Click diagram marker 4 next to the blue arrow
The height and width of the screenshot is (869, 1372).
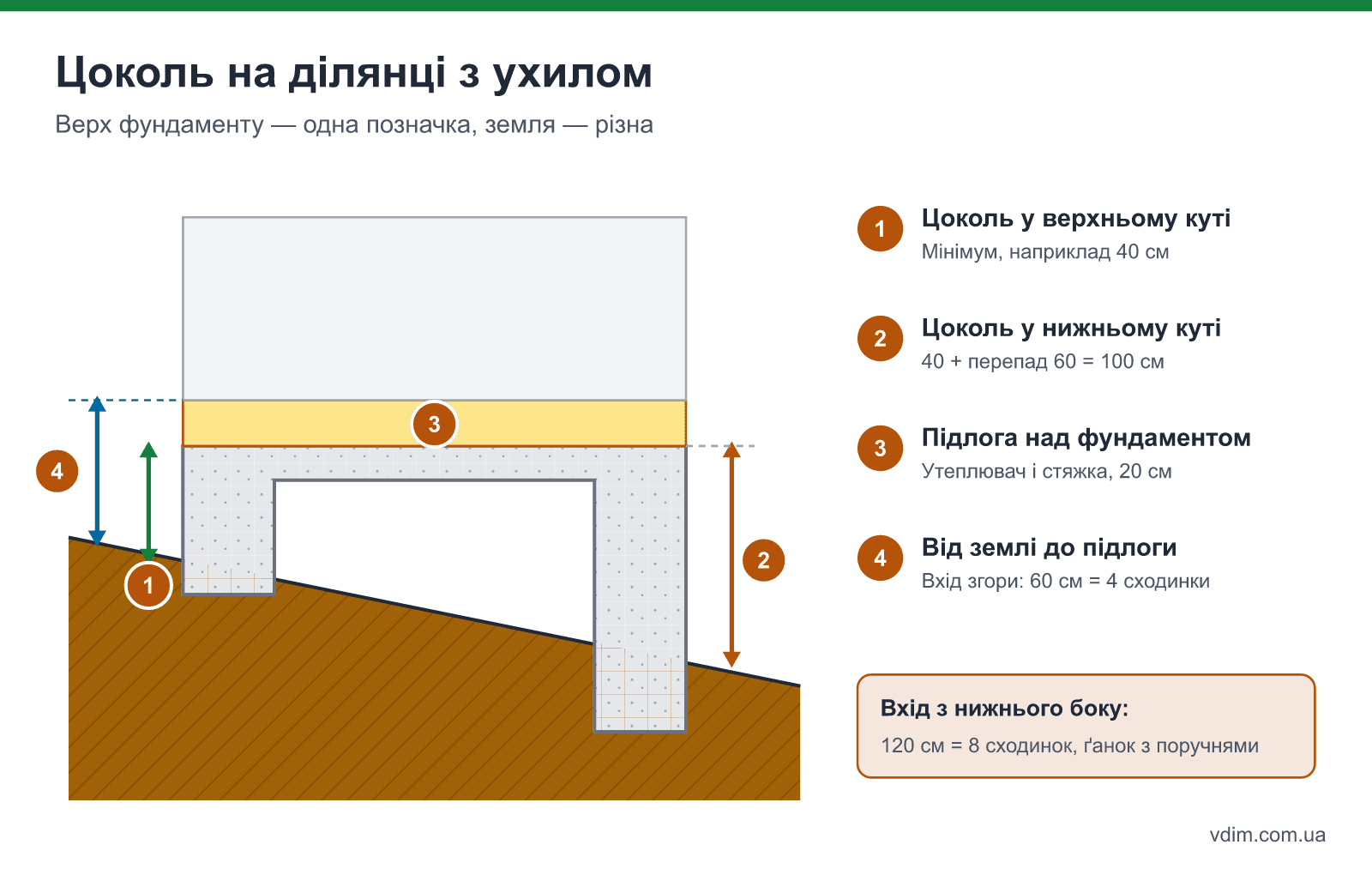pyautogui.click(x=57, y=471)
